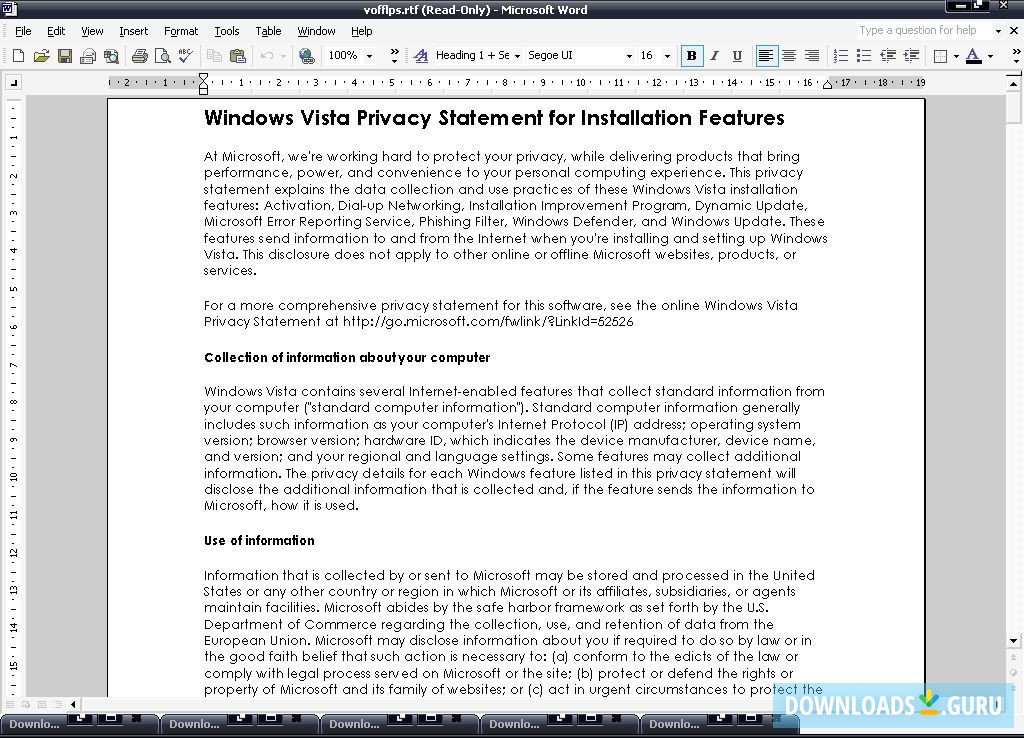Toggle italic formatting

pos(714,55)
